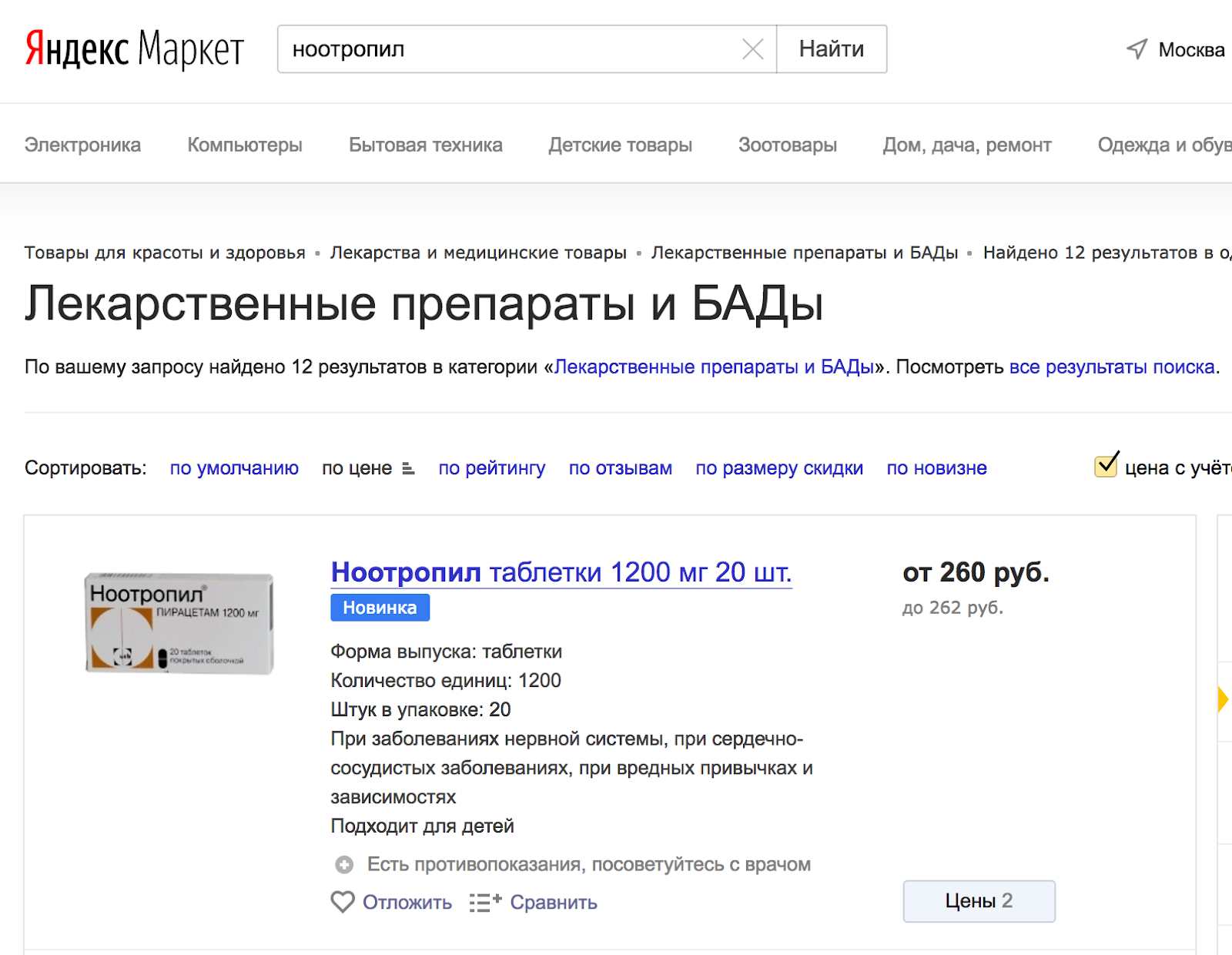This screenshot has width=1232, height=955.
Task: Click the sort direction icon by по цене
Action: (408, 468)
